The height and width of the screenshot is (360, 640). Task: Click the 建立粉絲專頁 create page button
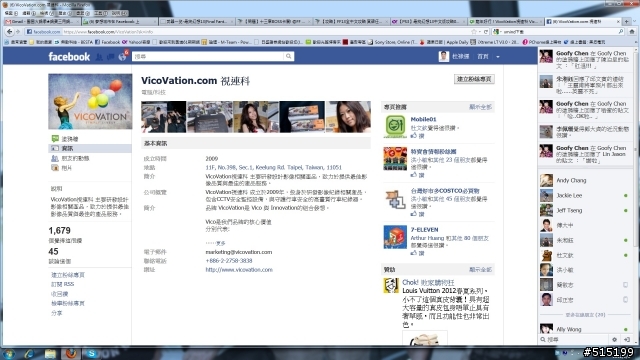click(474, 79)
